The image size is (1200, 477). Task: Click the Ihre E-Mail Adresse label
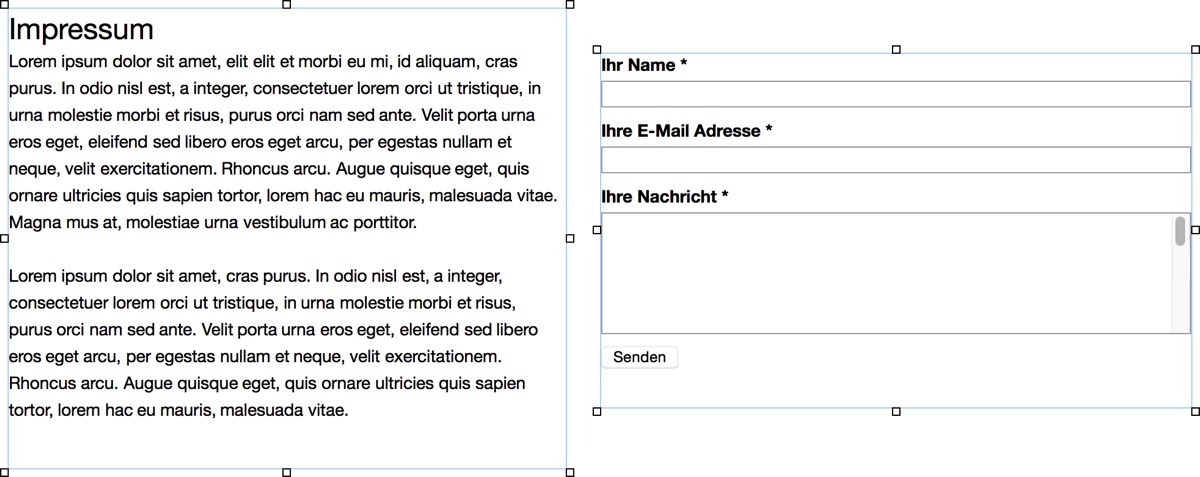686,131
